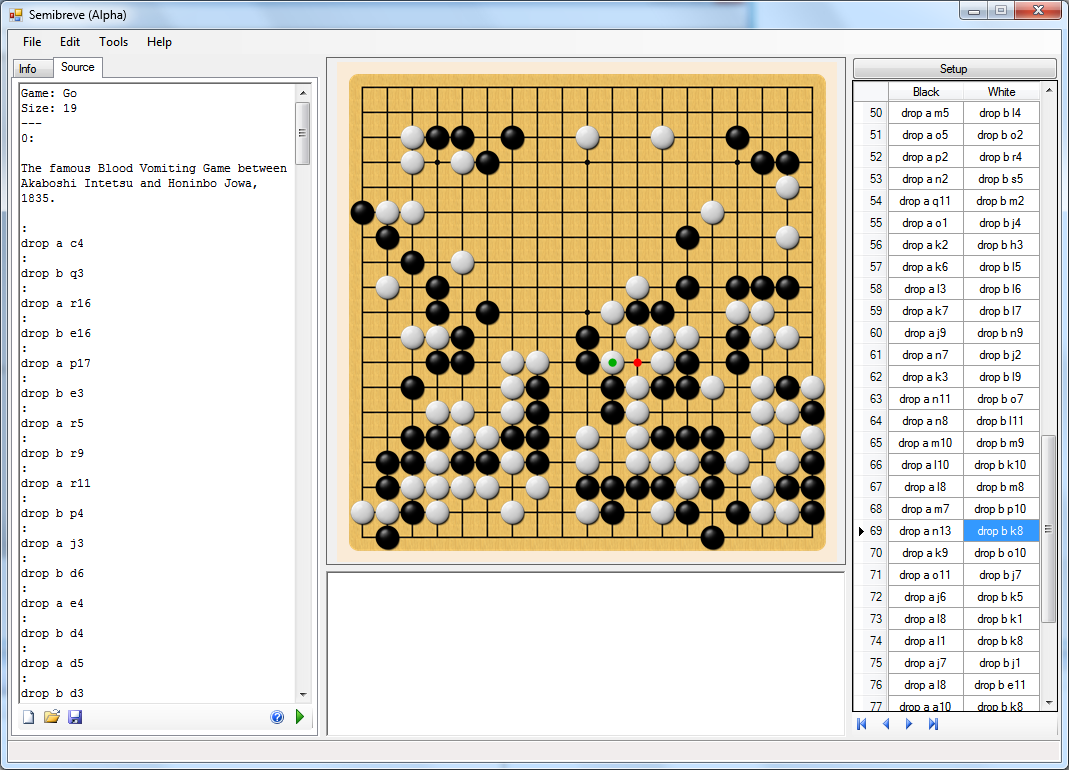Select cell 'drop b e11' in row 76
The height and width of the screenshot is (770, 1069).
click(x=1000, y=685)
